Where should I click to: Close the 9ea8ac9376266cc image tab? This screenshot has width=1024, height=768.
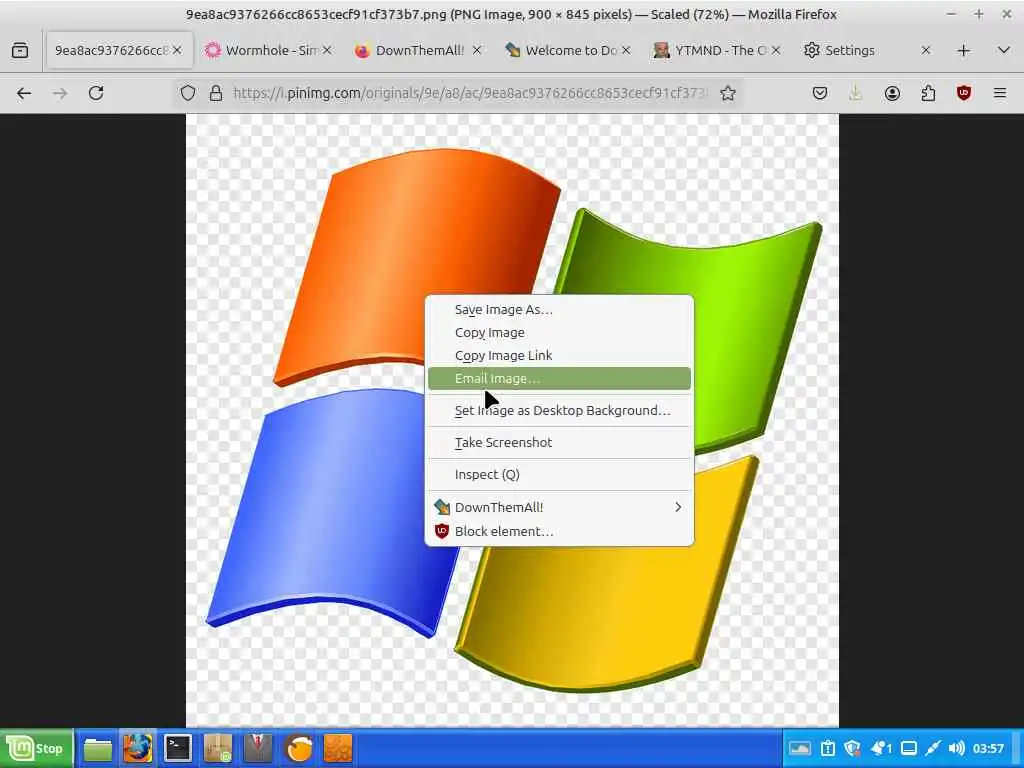(x=177, y=50)
